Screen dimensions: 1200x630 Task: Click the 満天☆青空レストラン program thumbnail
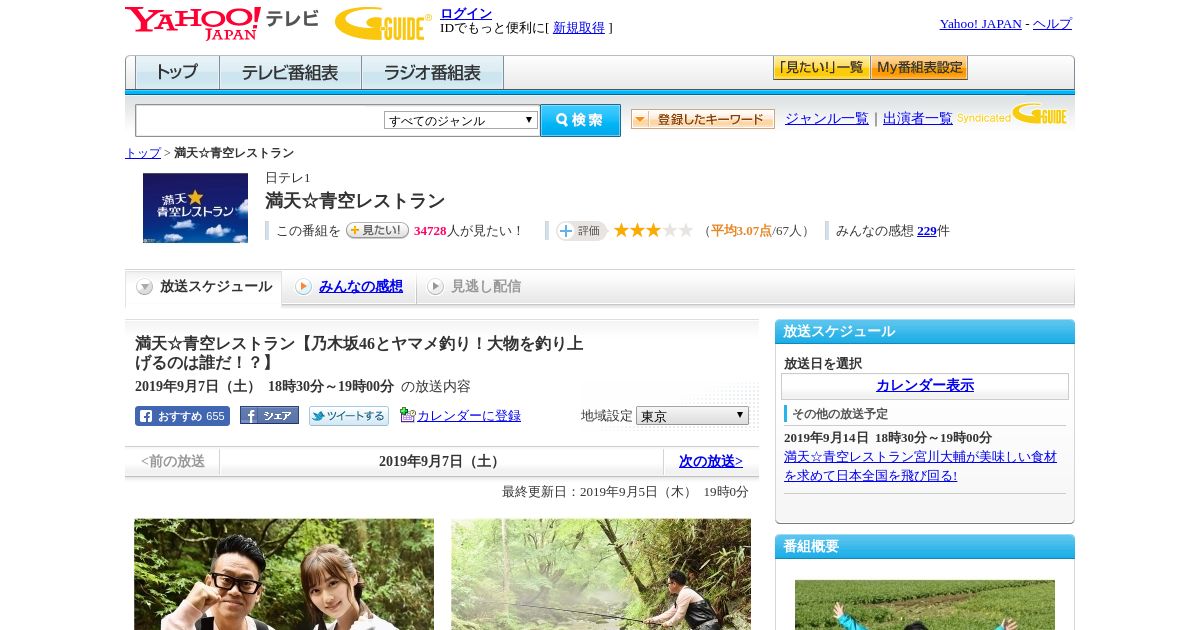pos(195,208)
